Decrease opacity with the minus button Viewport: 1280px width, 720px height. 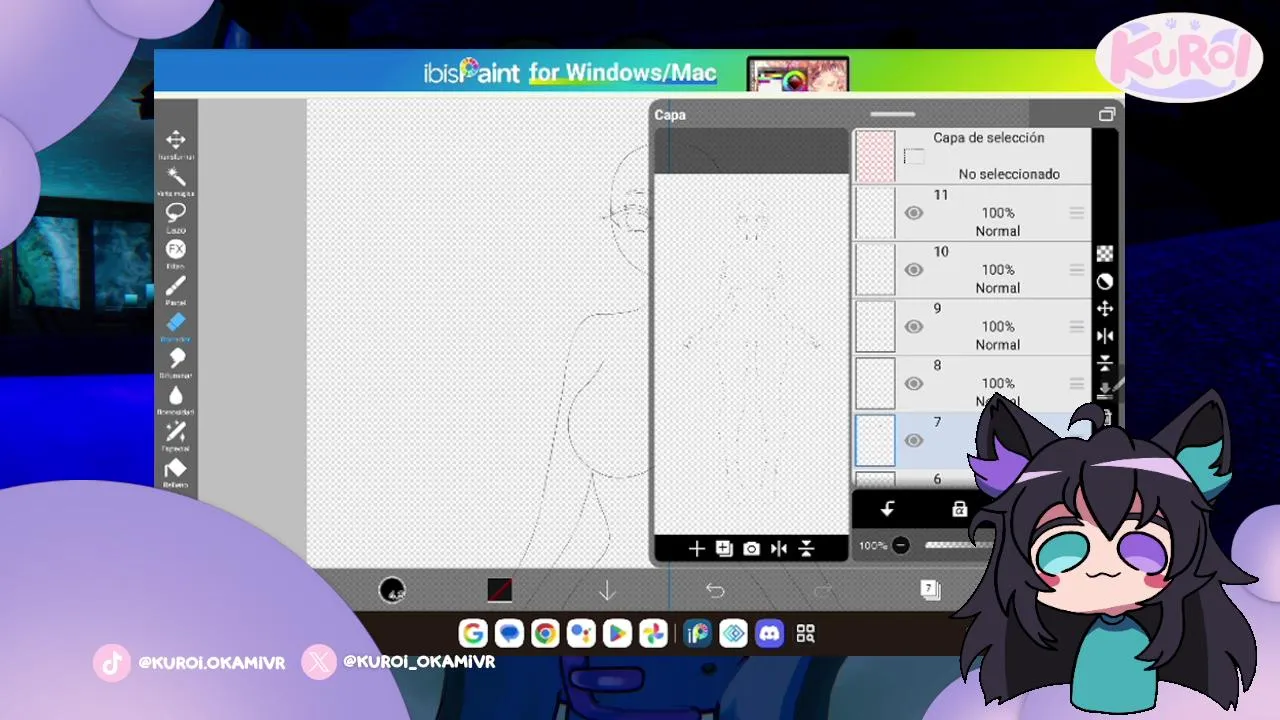(901, 546)
